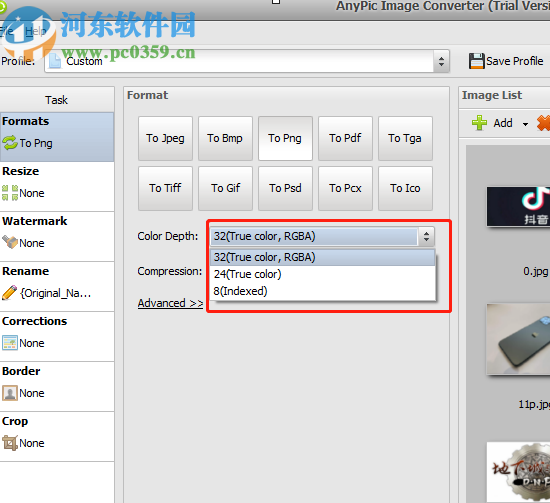Image resolution: width=550 pixels, height=503 pixels.
Task: Click the To Tga format button
Action: click(x=405, y=138)
